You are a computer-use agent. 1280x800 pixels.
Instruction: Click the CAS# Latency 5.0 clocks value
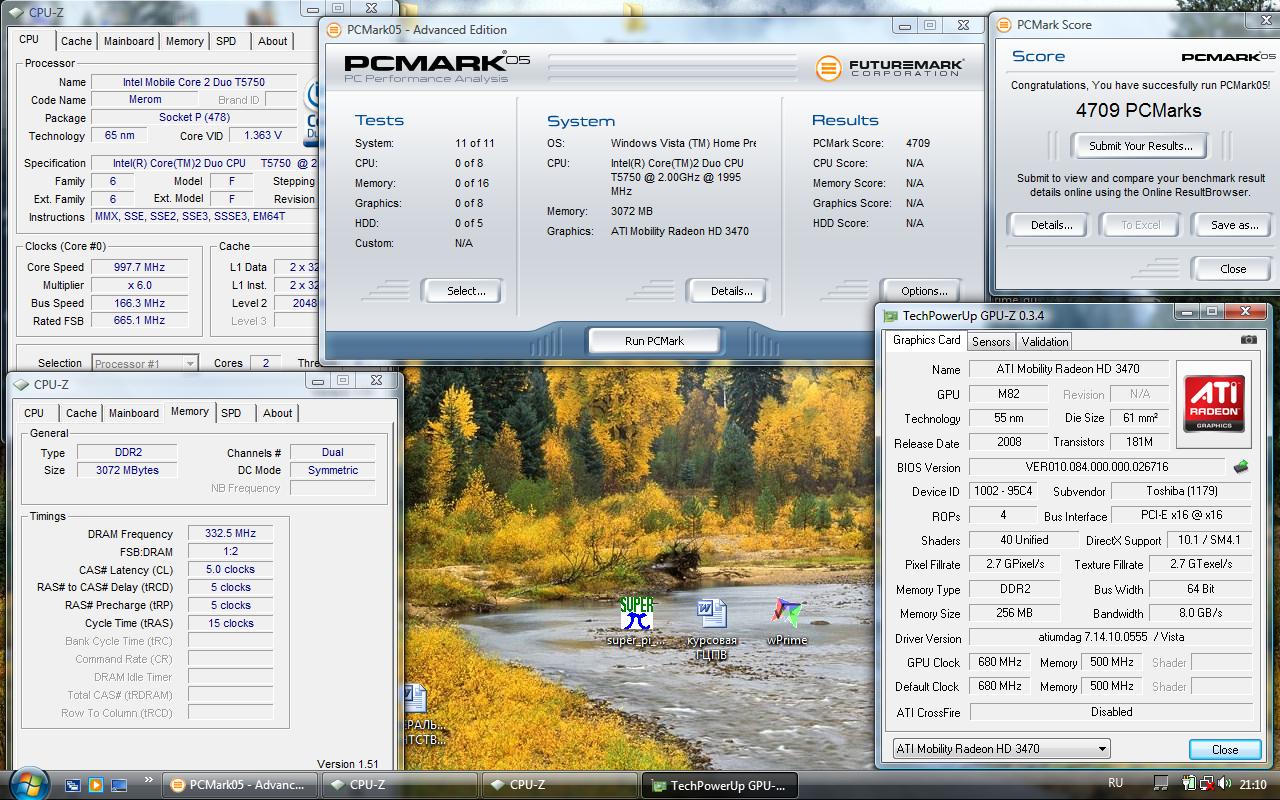click(230, 570)
